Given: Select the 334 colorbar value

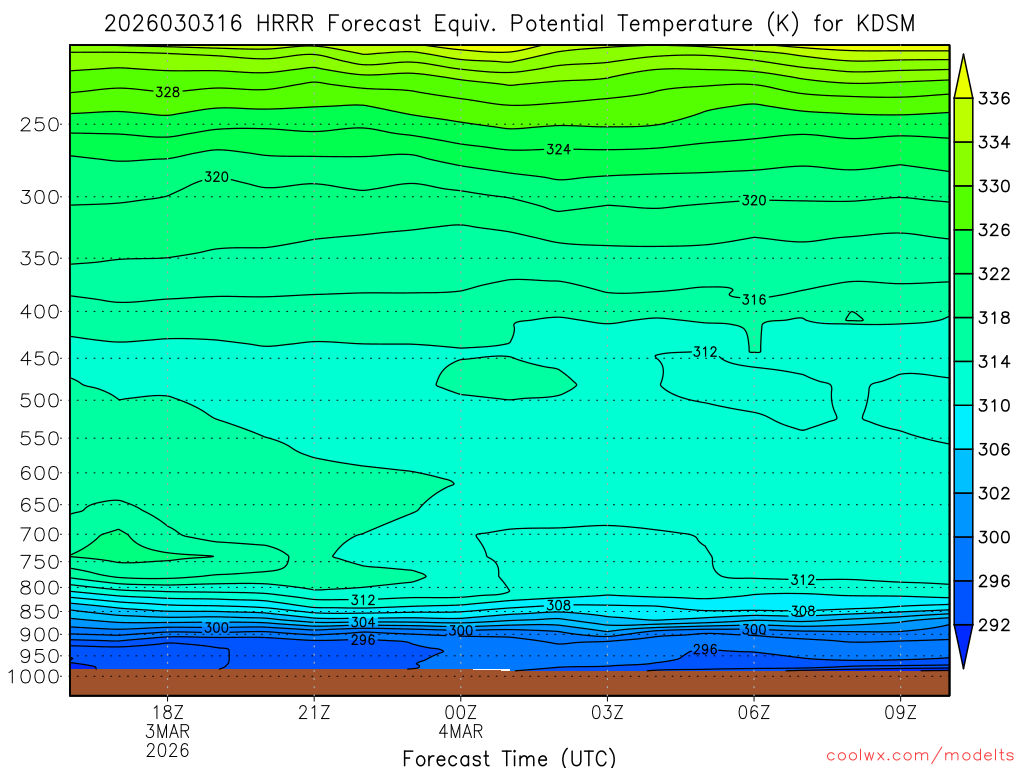Looking at the screenshot, I should click(x=994, y=142).
